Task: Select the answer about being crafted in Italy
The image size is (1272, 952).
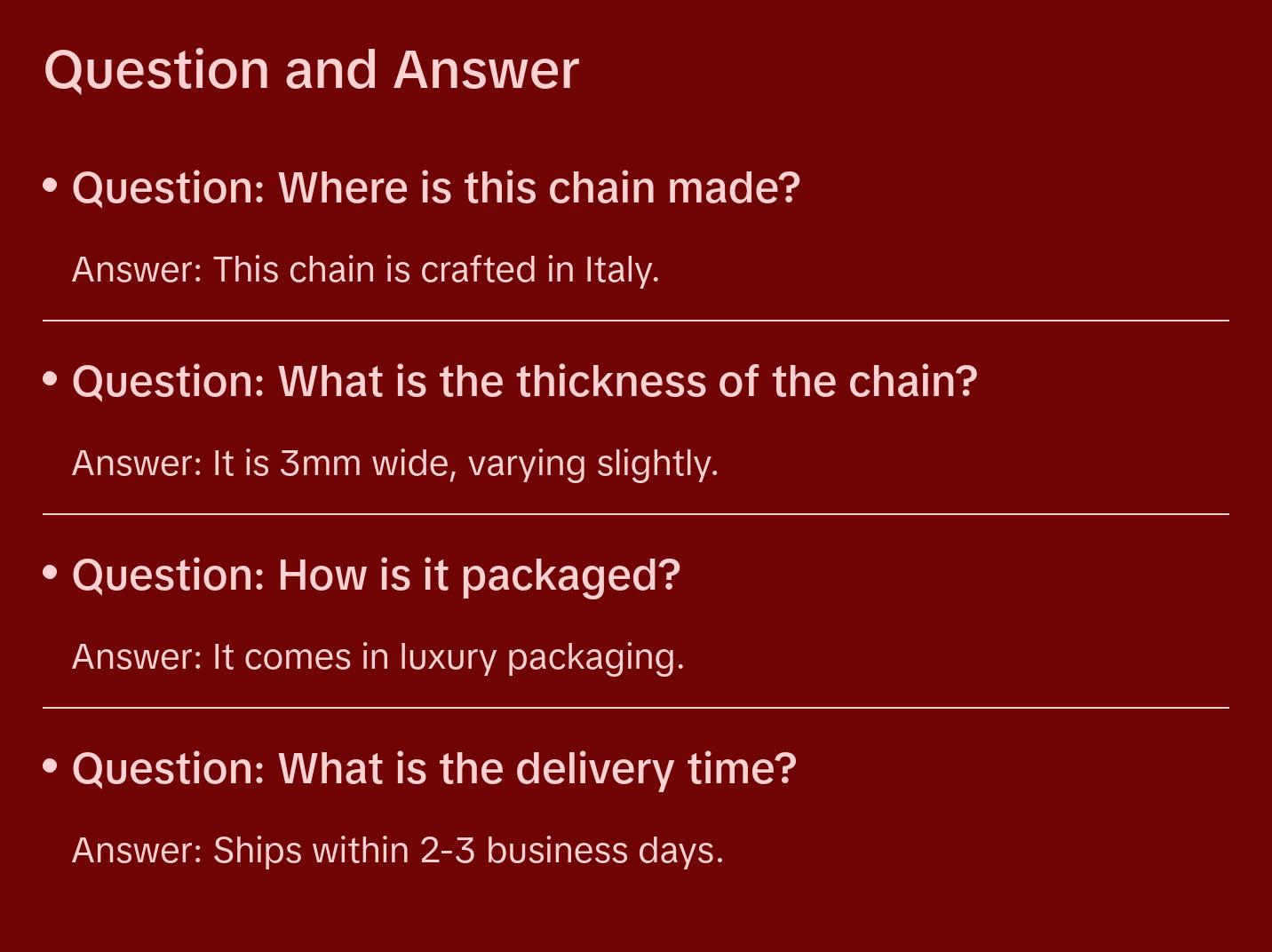Action: click(365, 270)
